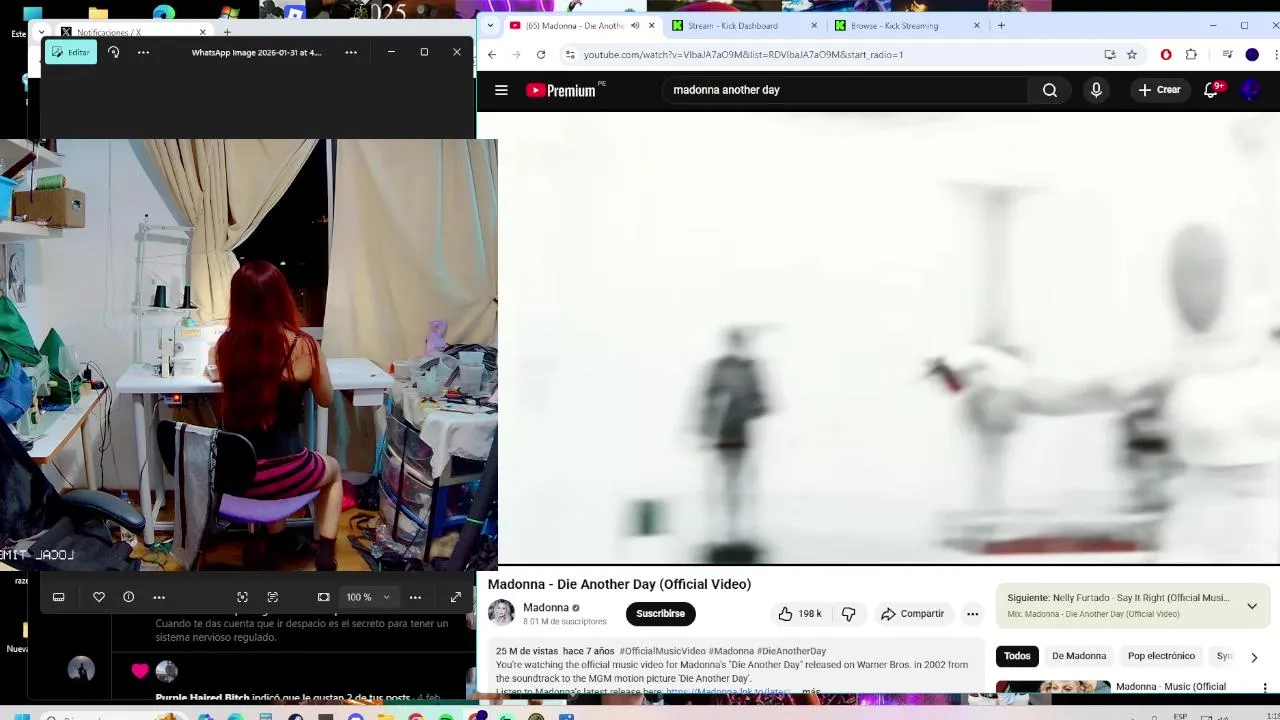Open more options next to zoom dropdown in Photos
1280x720 pixels.
point(415,597)
